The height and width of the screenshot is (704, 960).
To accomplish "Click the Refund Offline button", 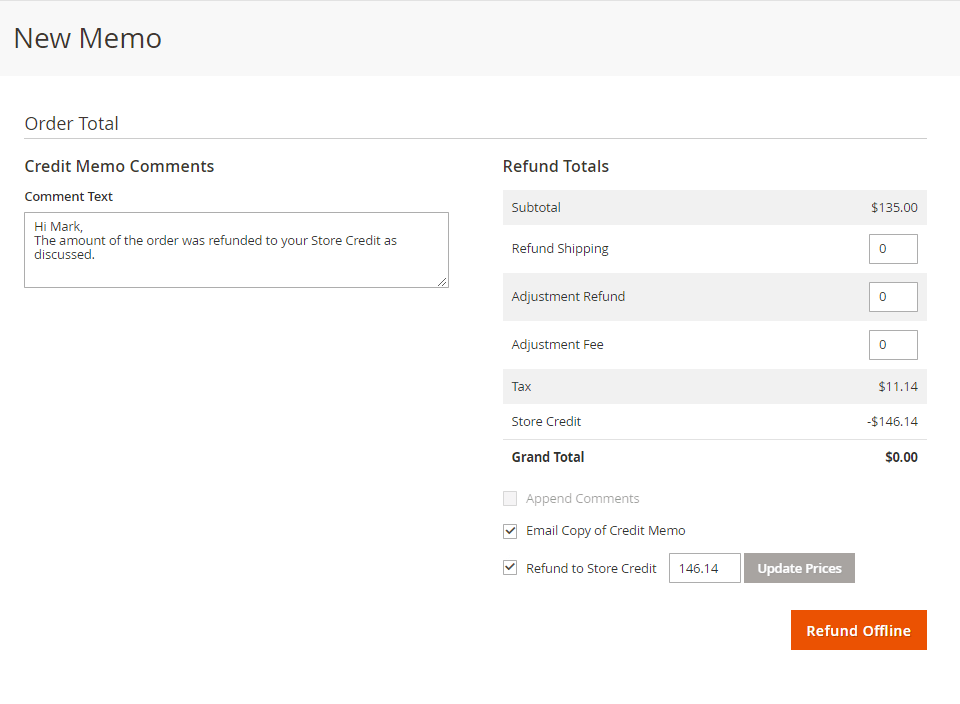I will coord(858,630).
